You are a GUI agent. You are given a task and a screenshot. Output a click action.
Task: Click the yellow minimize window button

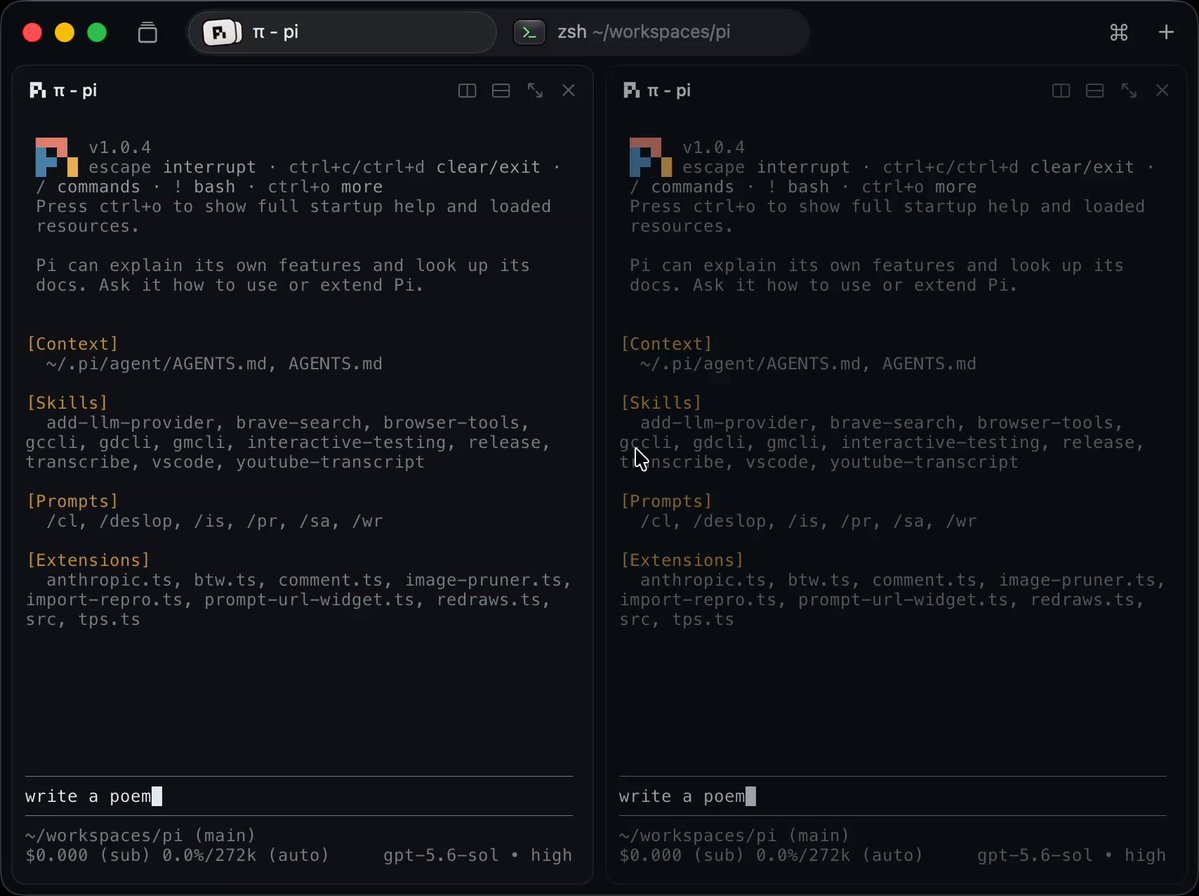coord(64,32)
